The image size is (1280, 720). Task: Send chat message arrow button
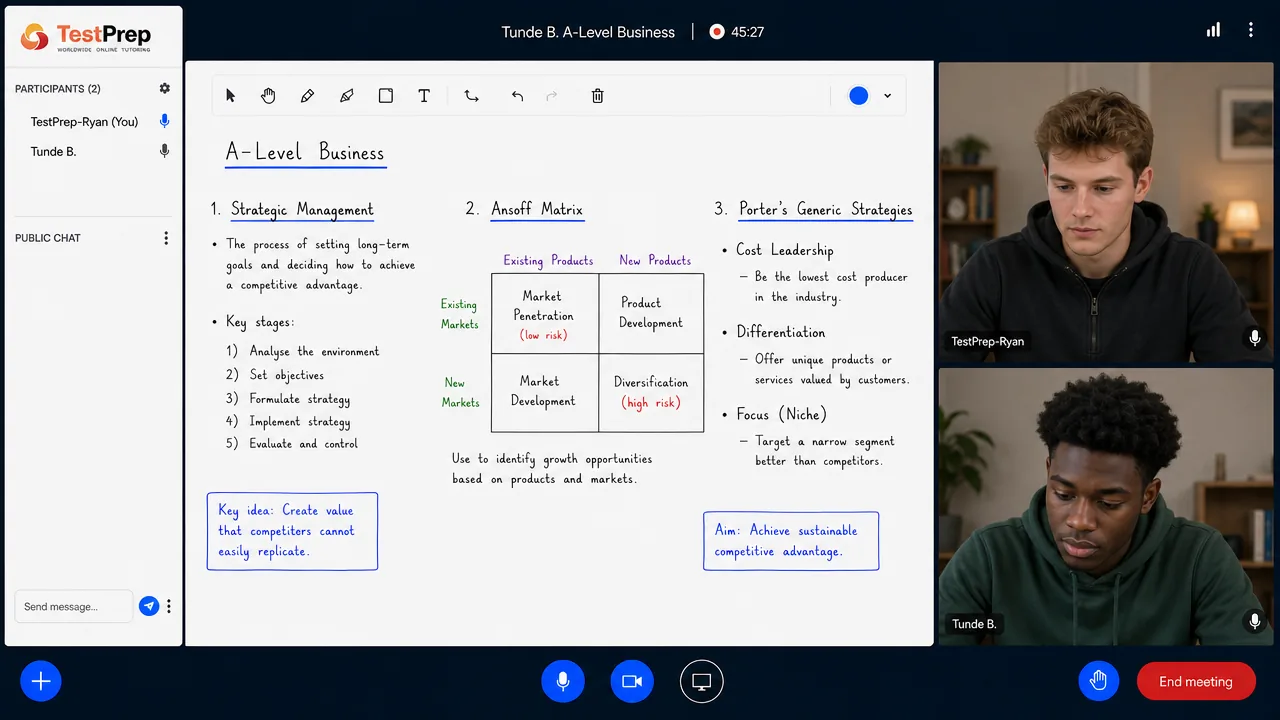(x=149, y=606)
